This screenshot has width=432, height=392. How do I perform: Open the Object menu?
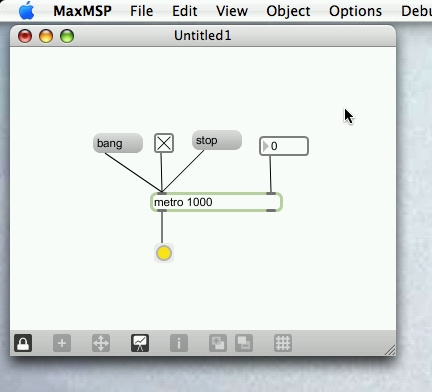(288, 11)
